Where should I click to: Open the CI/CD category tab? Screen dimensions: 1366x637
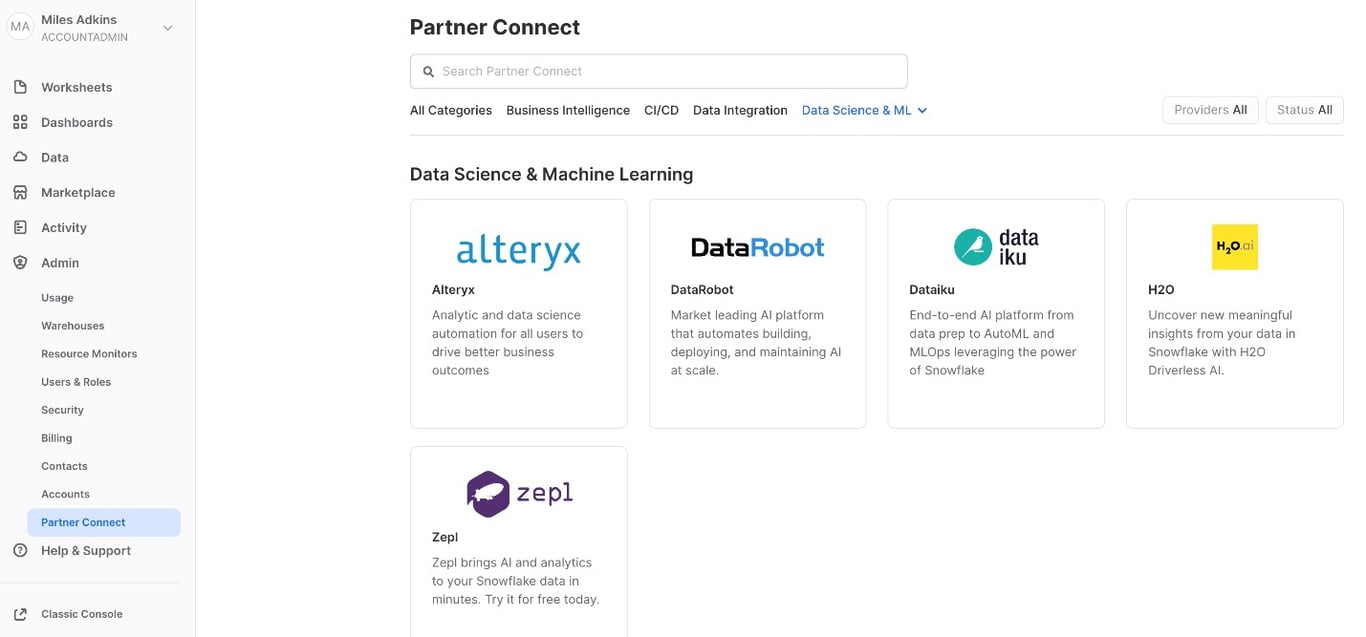(660, 110)
